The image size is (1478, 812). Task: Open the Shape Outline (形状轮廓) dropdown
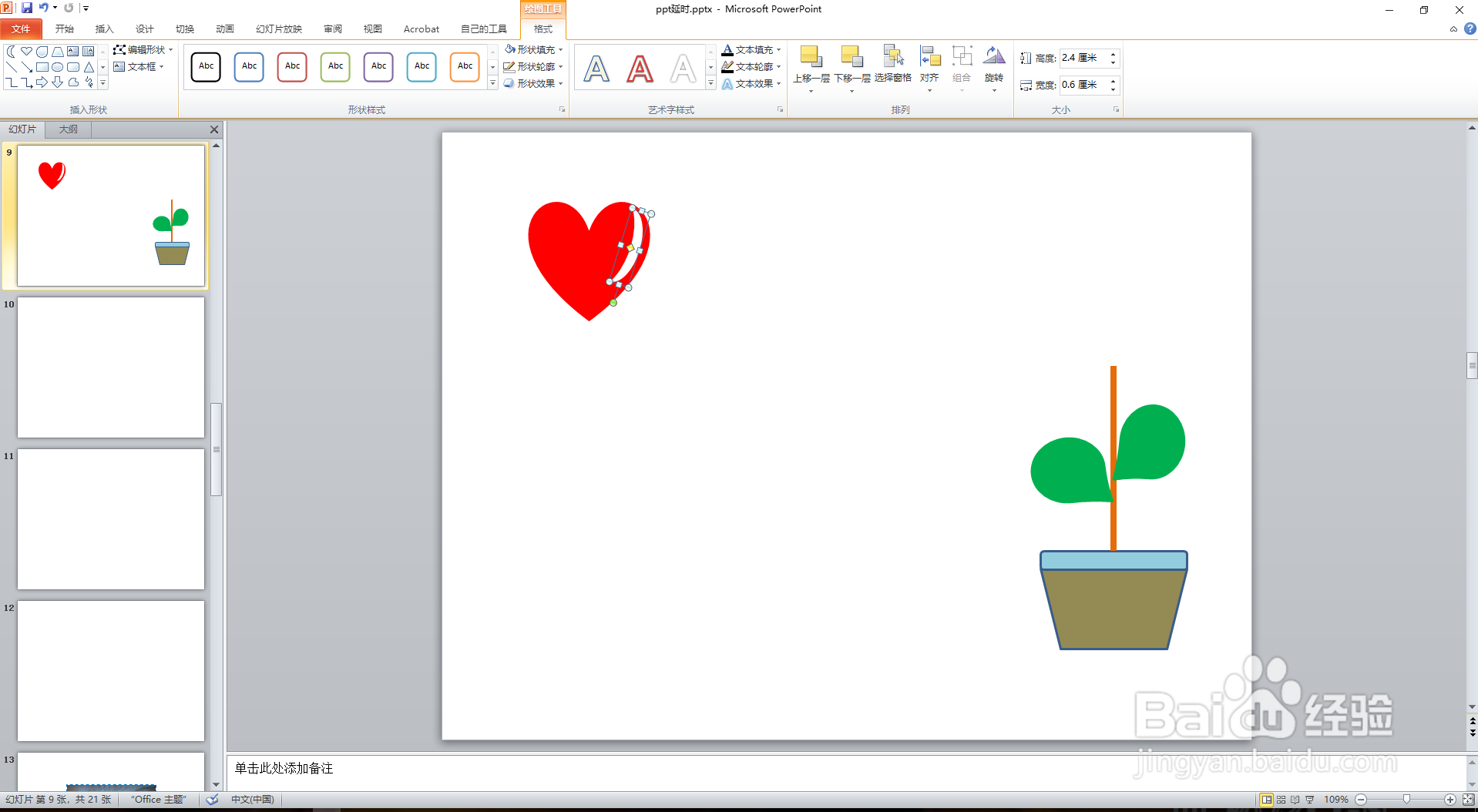pyautogui.click(x=534, y=66)
